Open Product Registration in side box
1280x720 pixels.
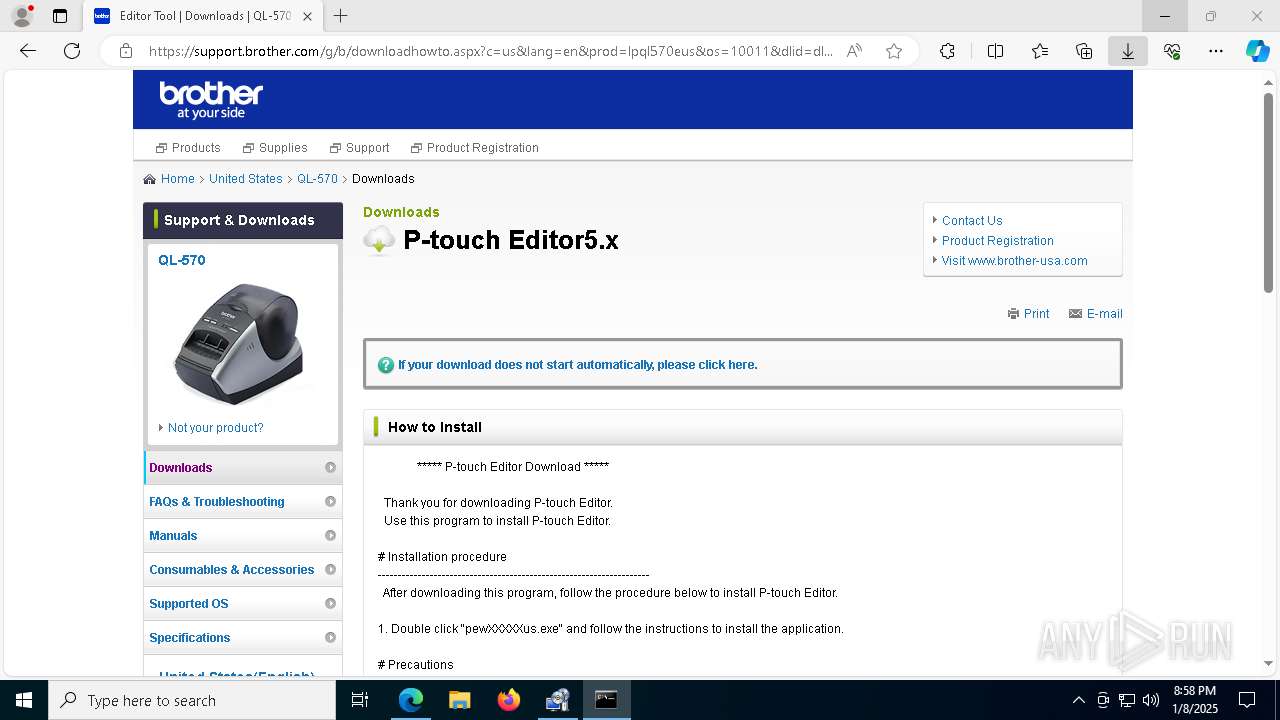[998, 241]
